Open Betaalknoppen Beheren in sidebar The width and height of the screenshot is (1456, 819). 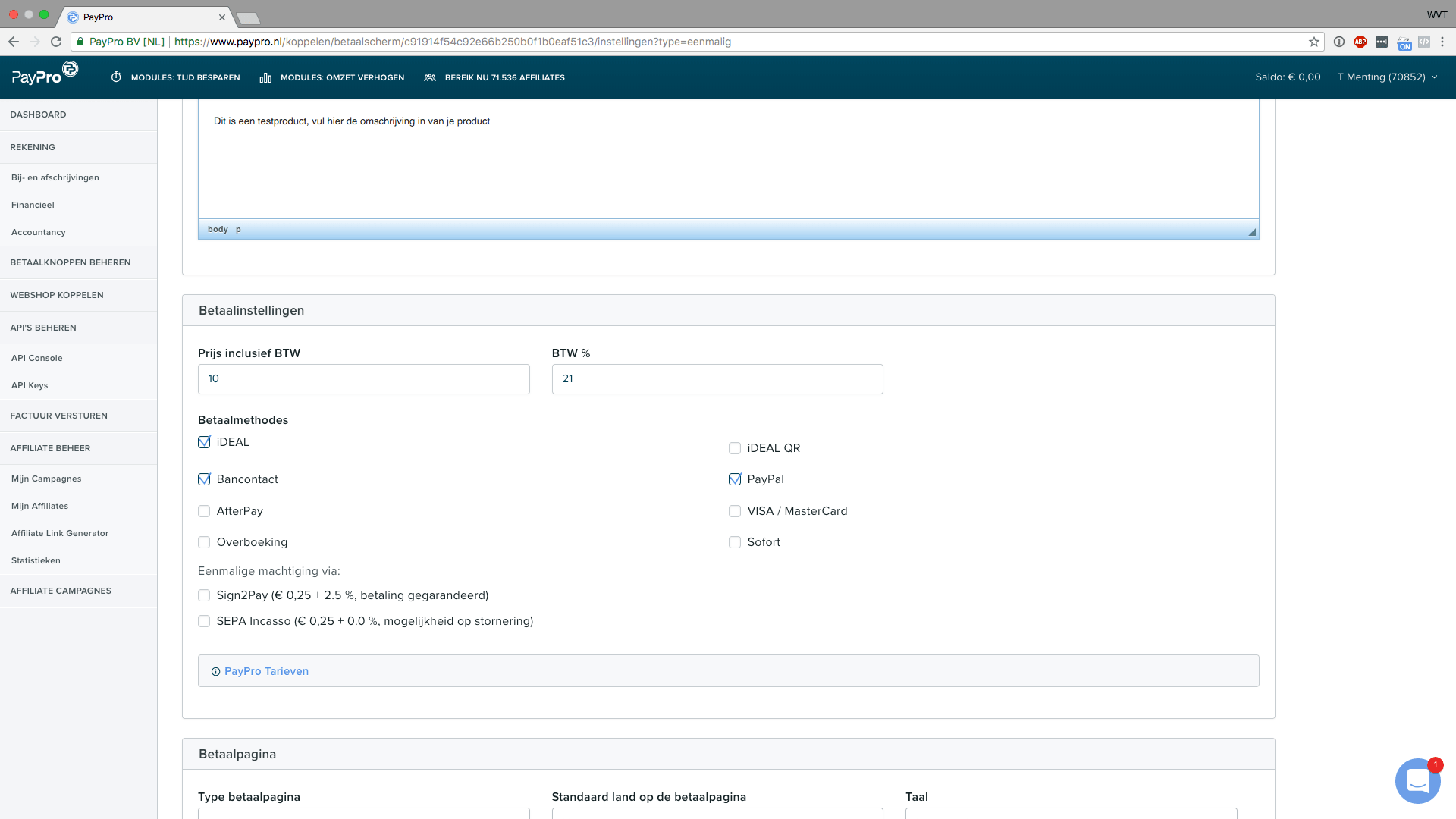79,262
